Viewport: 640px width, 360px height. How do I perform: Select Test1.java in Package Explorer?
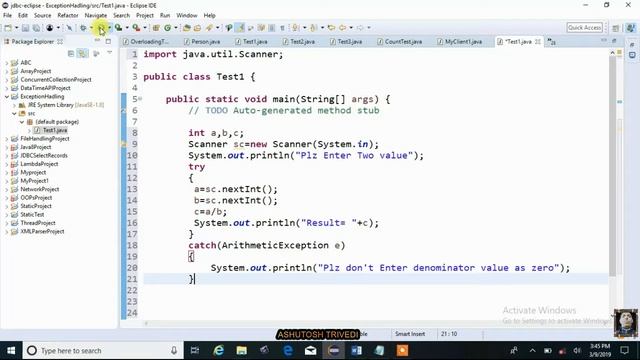[x=55, y=130]
